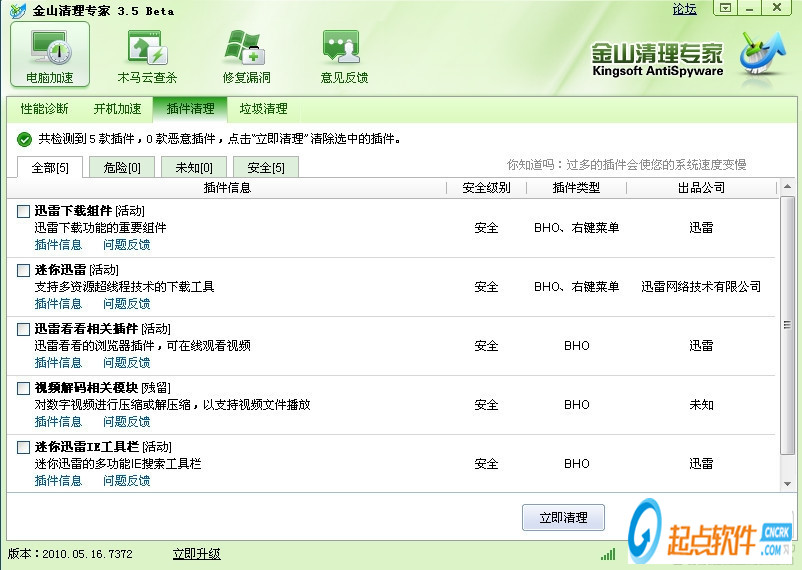
Task: Open the 论坛 forum link
Action: click(x=684, y=9)
